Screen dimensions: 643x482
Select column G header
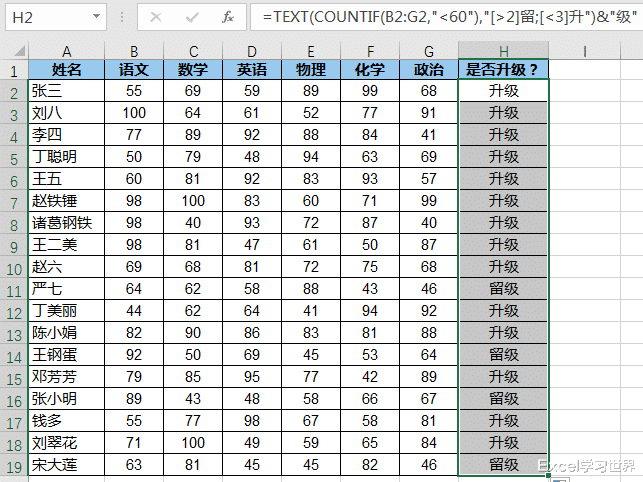(x=429, y=51)
